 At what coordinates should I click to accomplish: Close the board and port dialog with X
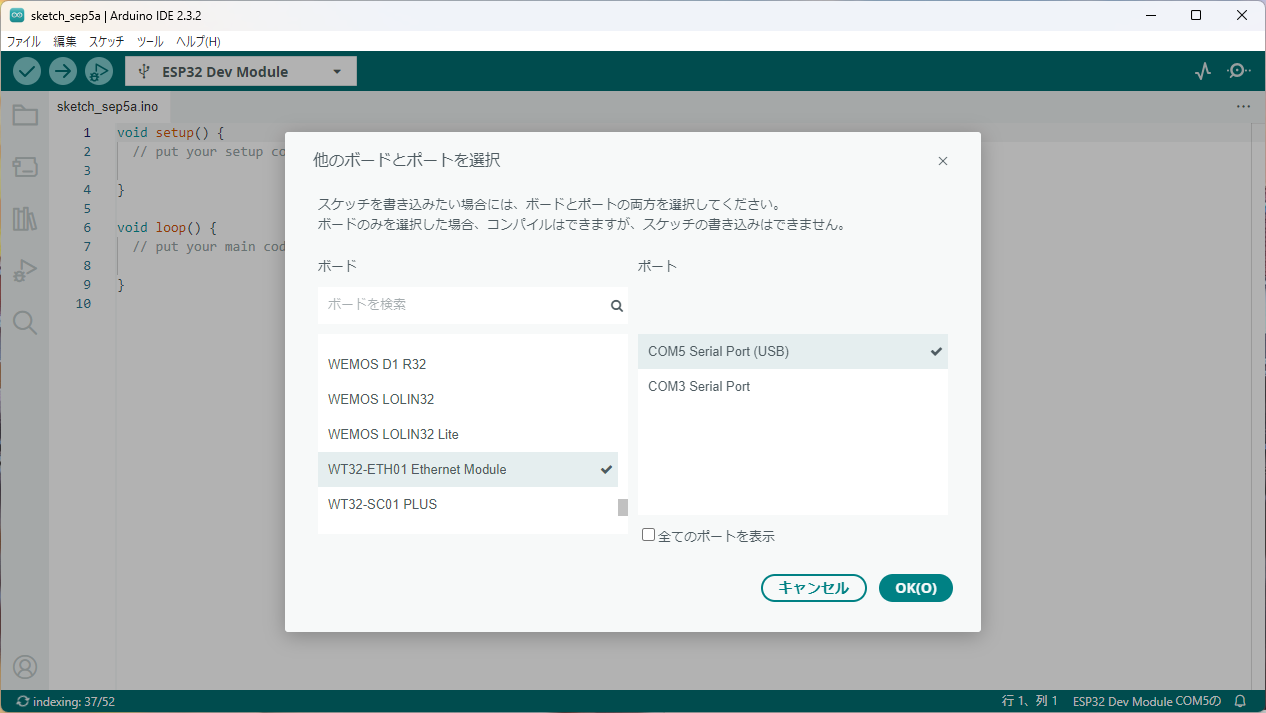[x=943, y=161]
